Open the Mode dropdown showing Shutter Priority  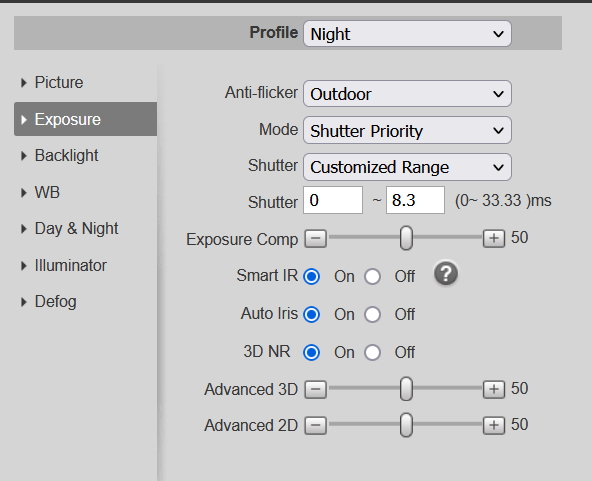[x=407, y=130]
